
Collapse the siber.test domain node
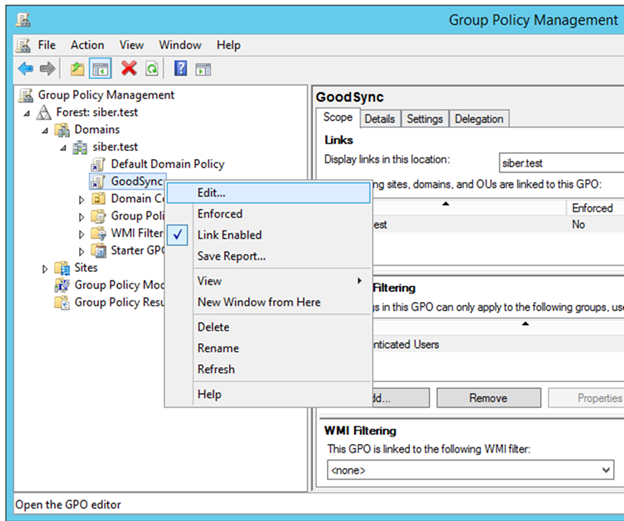pos(63,148)
